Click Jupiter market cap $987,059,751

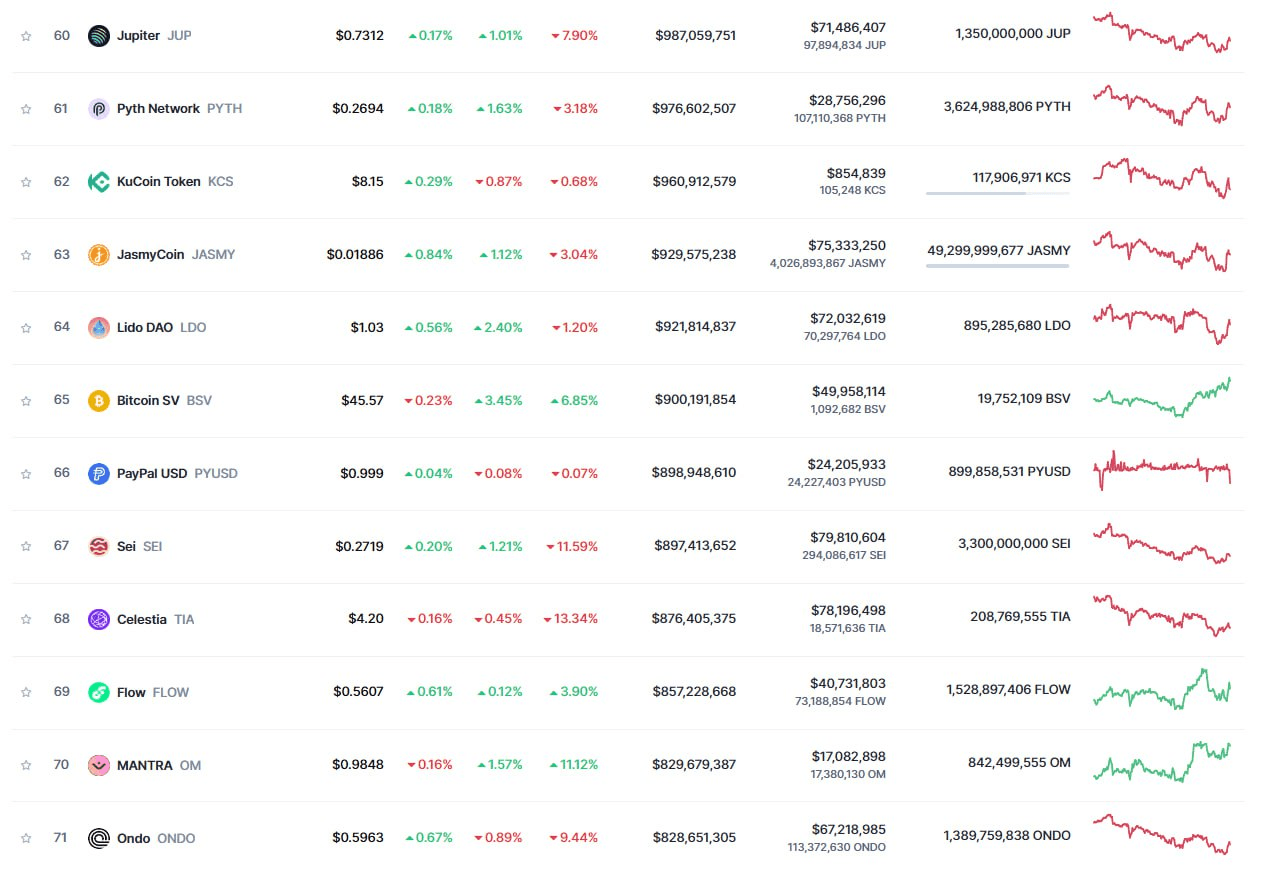[695, 36]
